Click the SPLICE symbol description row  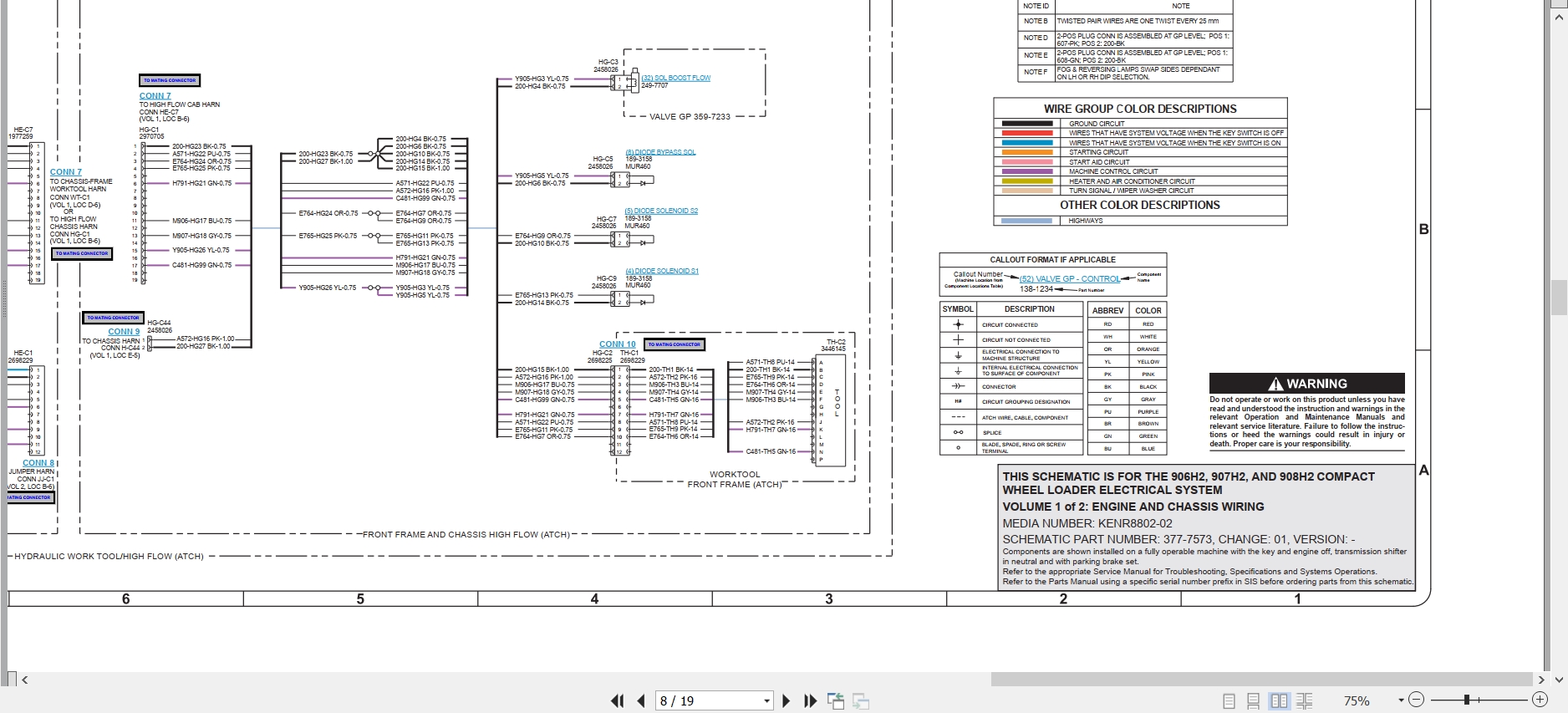(x=1011, y=432)
